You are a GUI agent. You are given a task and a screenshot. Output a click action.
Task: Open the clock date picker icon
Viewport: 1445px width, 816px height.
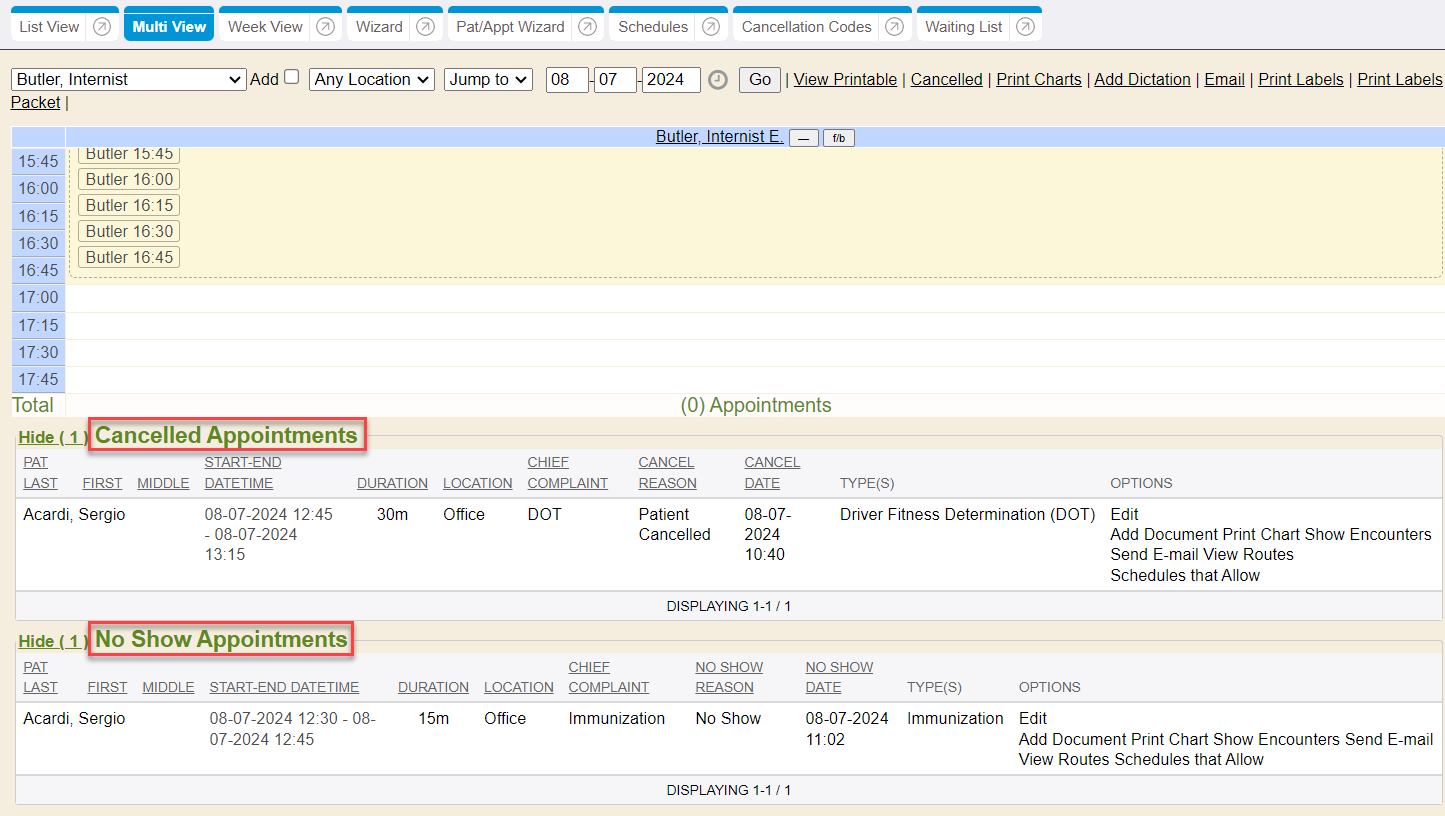pos(718,80)
